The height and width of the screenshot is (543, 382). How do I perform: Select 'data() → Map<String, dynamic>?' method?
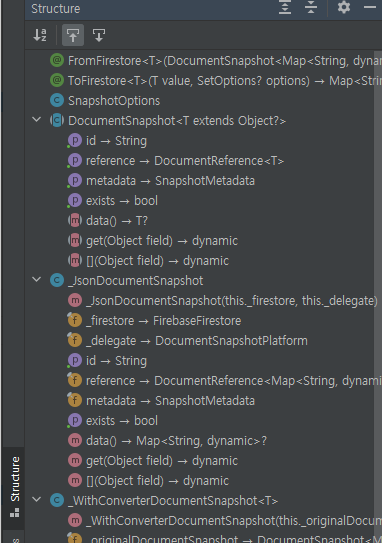[167, 441]
